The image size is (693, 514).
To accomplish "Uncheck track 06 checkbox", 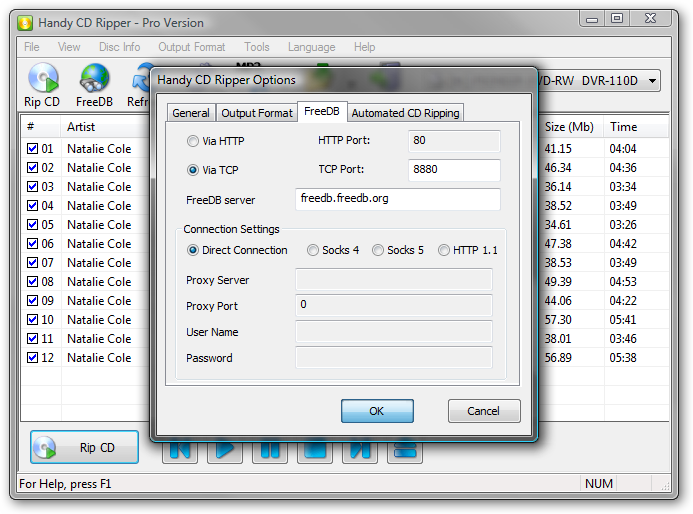I will 32,244.
